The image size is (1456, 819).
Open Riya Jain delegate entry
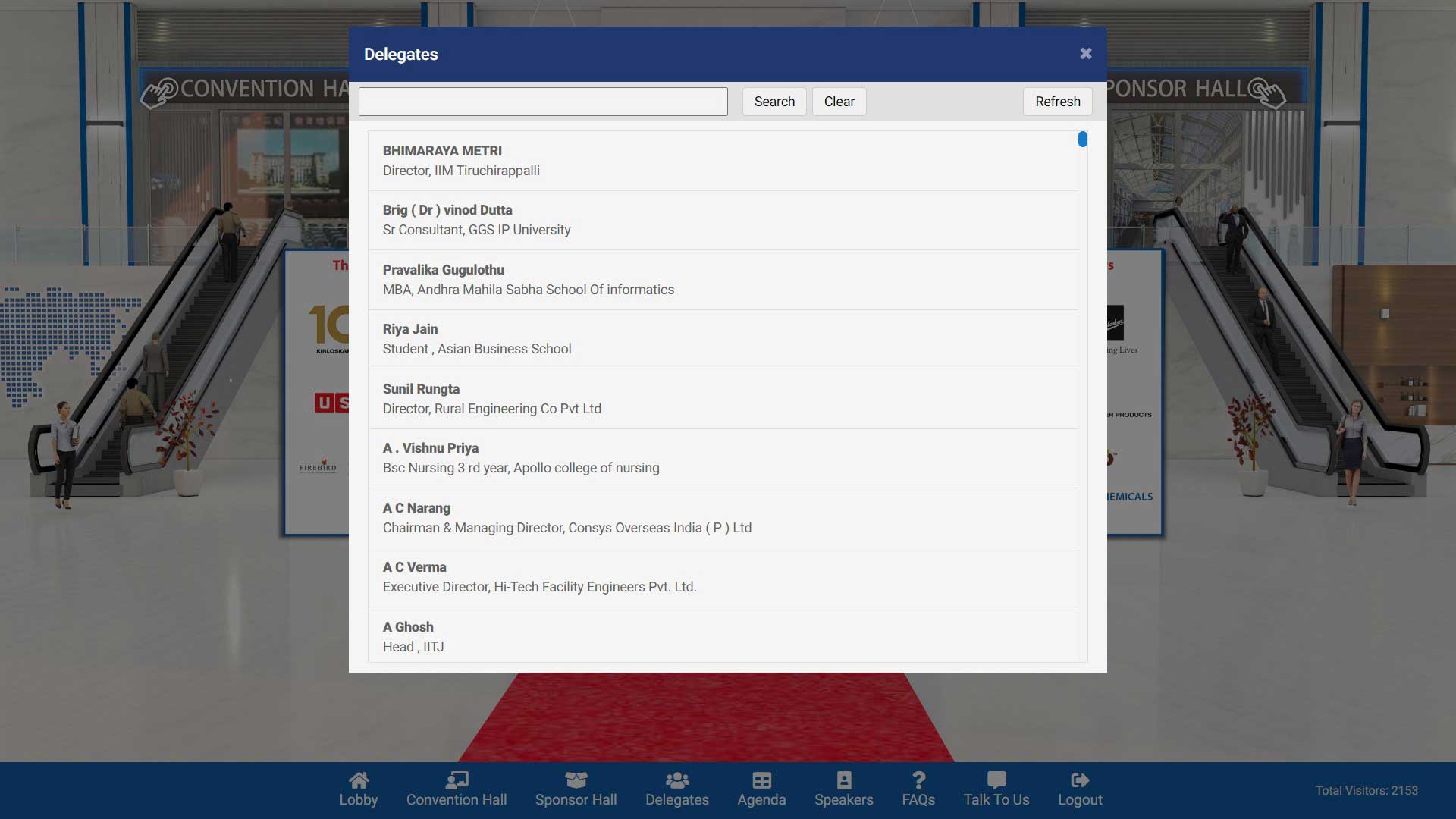tap(723, 339)
